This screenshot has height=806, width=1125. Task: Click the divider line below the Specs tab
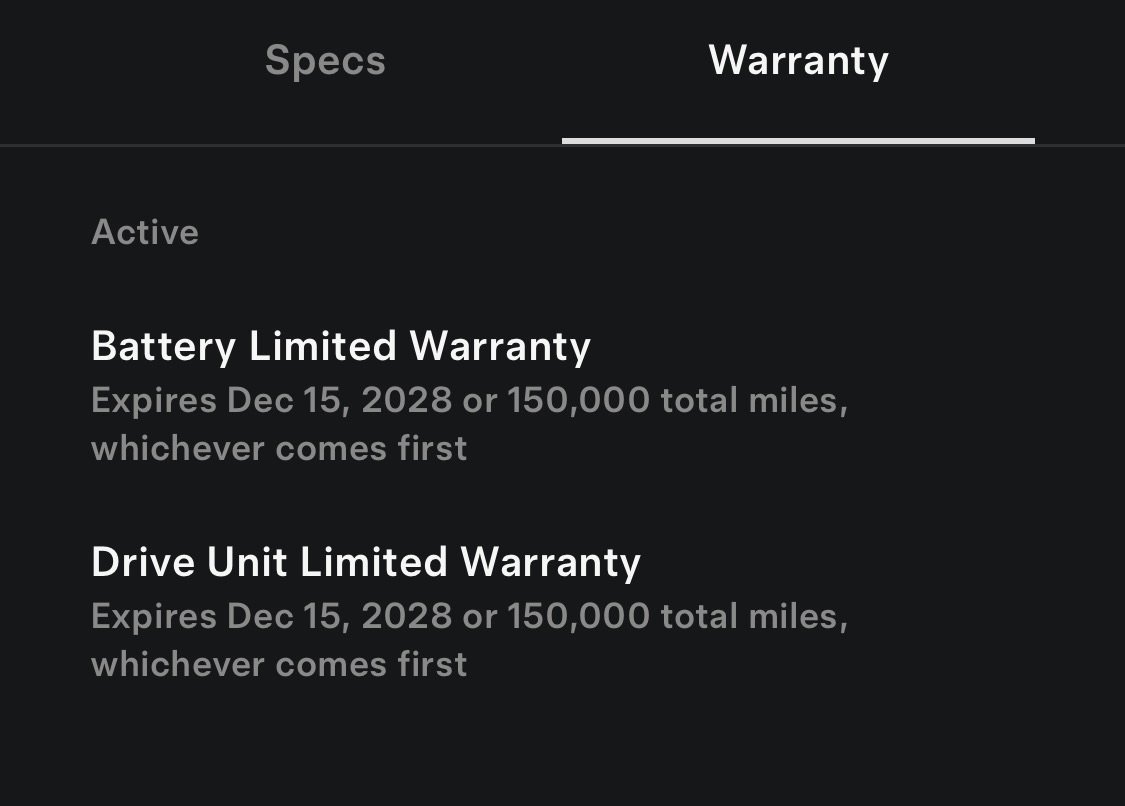coord(281,145)
